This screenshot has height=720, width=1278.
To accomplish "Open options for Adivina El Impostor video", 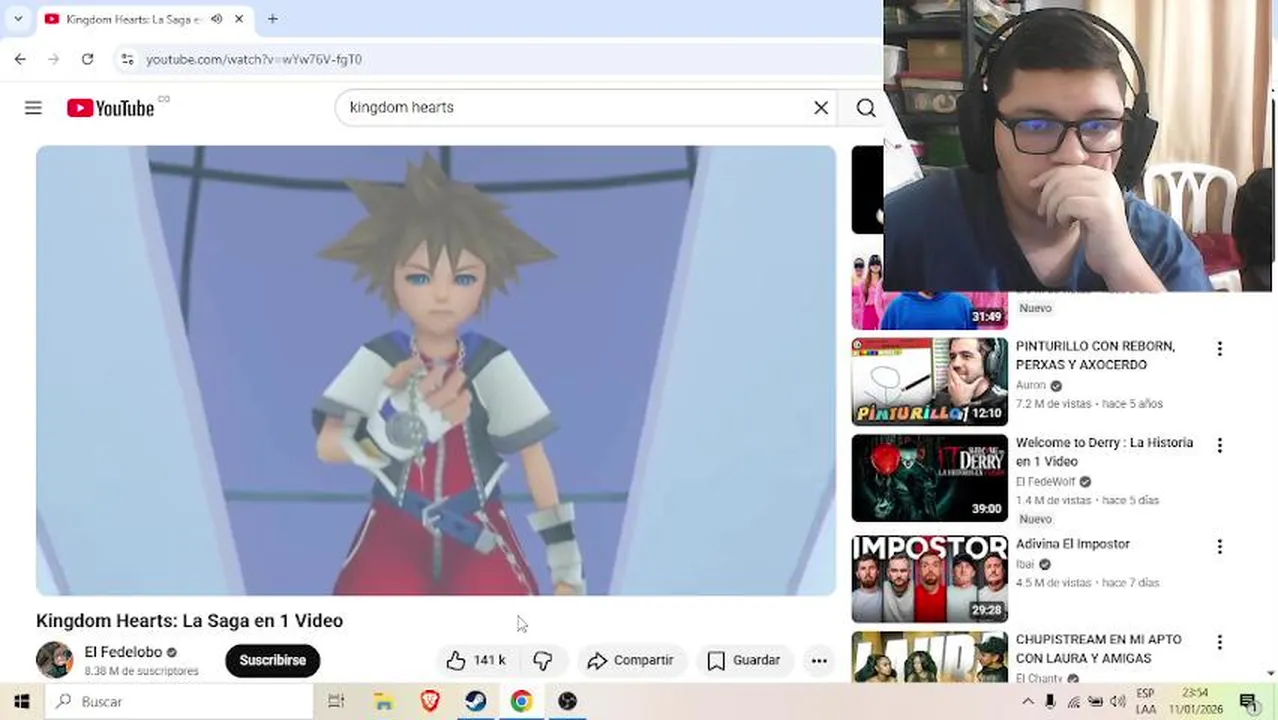I will pyautogui.click(x=1219, y=547).
